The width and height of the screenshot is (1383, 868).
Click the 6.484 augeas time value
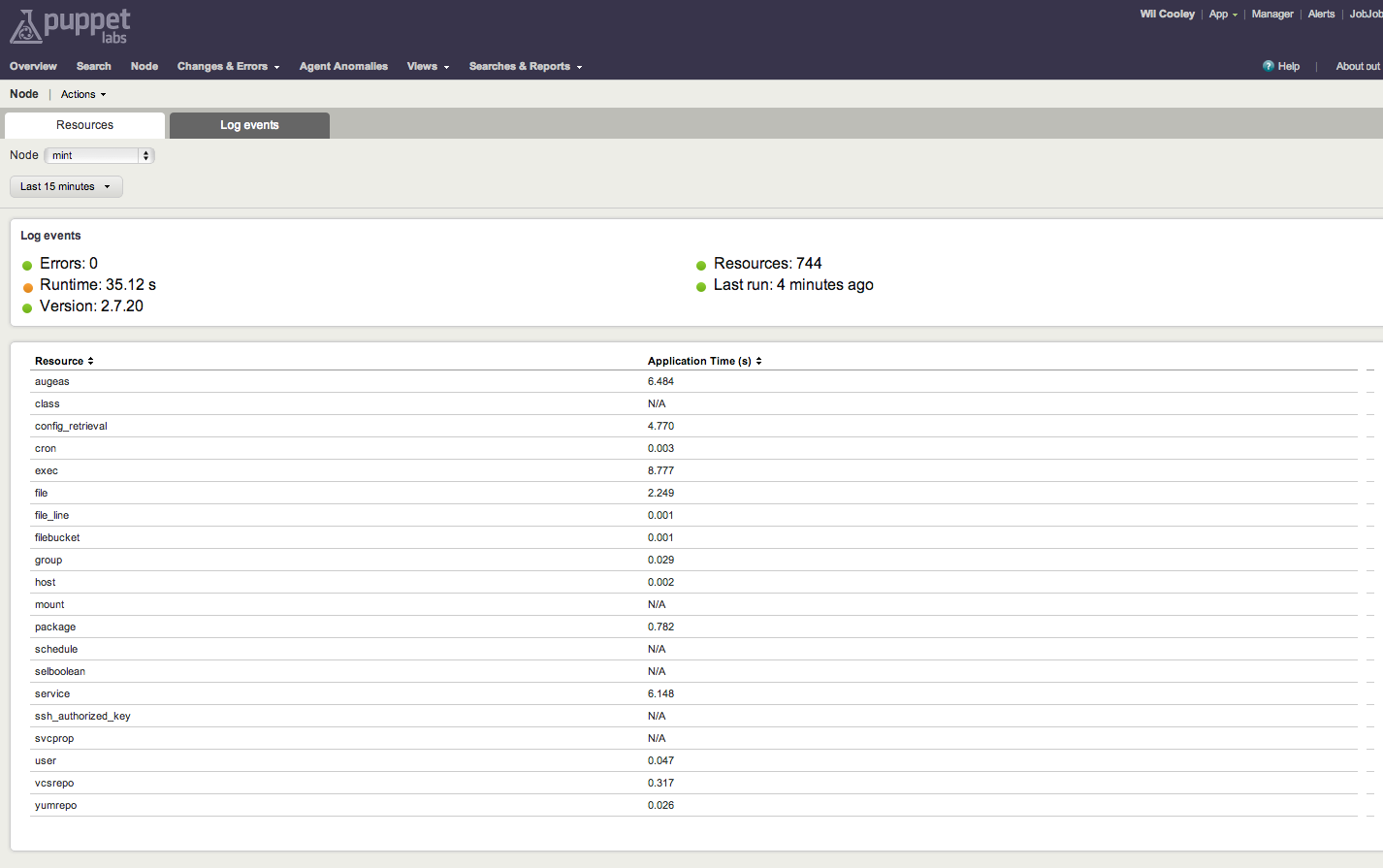pyautogui.click(x=660, y=381)
